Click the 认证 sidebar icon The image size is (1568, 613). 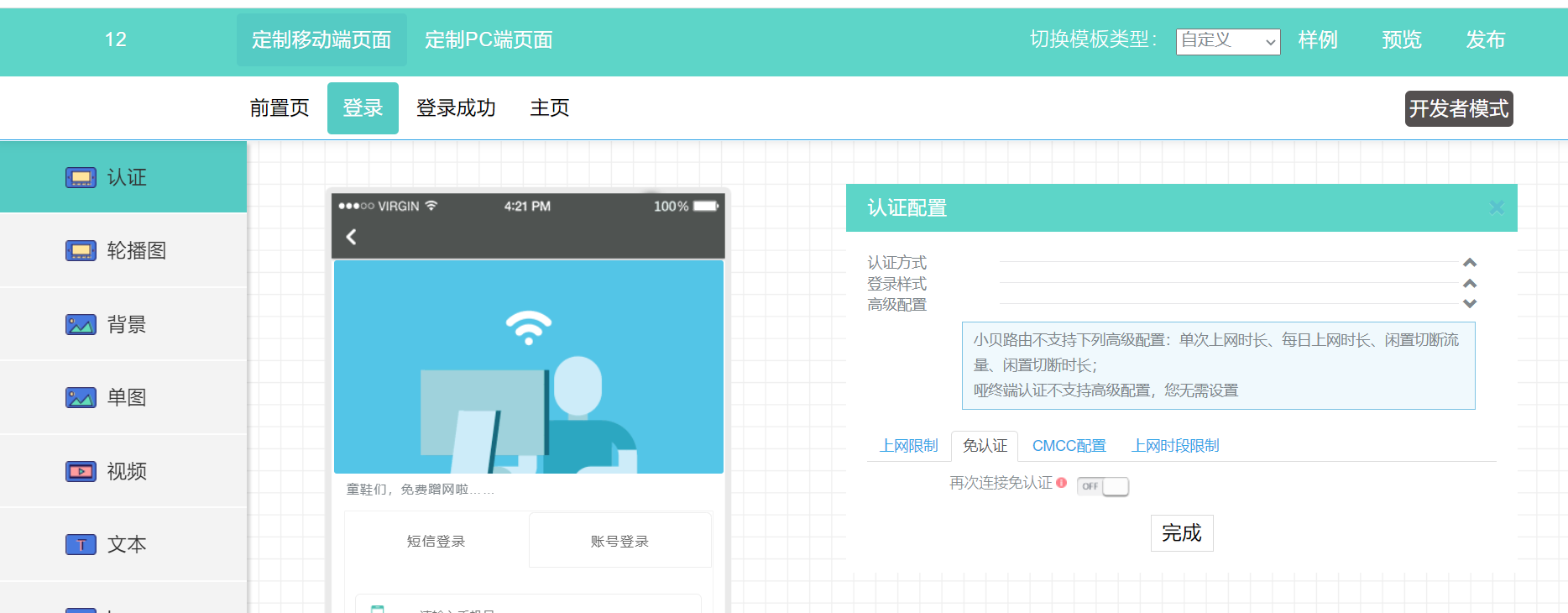(x=81, y=177)
